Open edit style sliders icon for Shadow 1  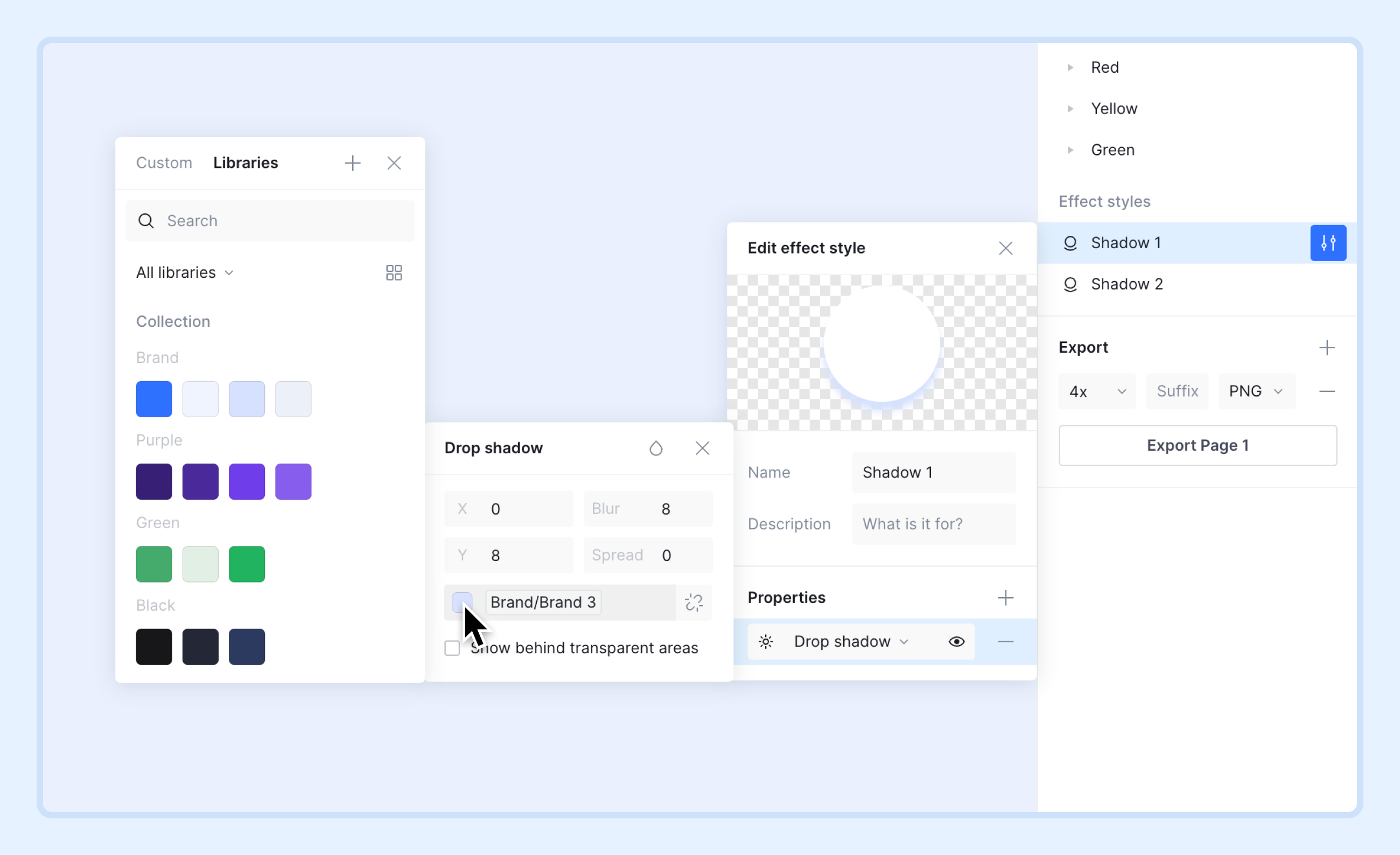pyautogui.click(x=1328, y=243)
